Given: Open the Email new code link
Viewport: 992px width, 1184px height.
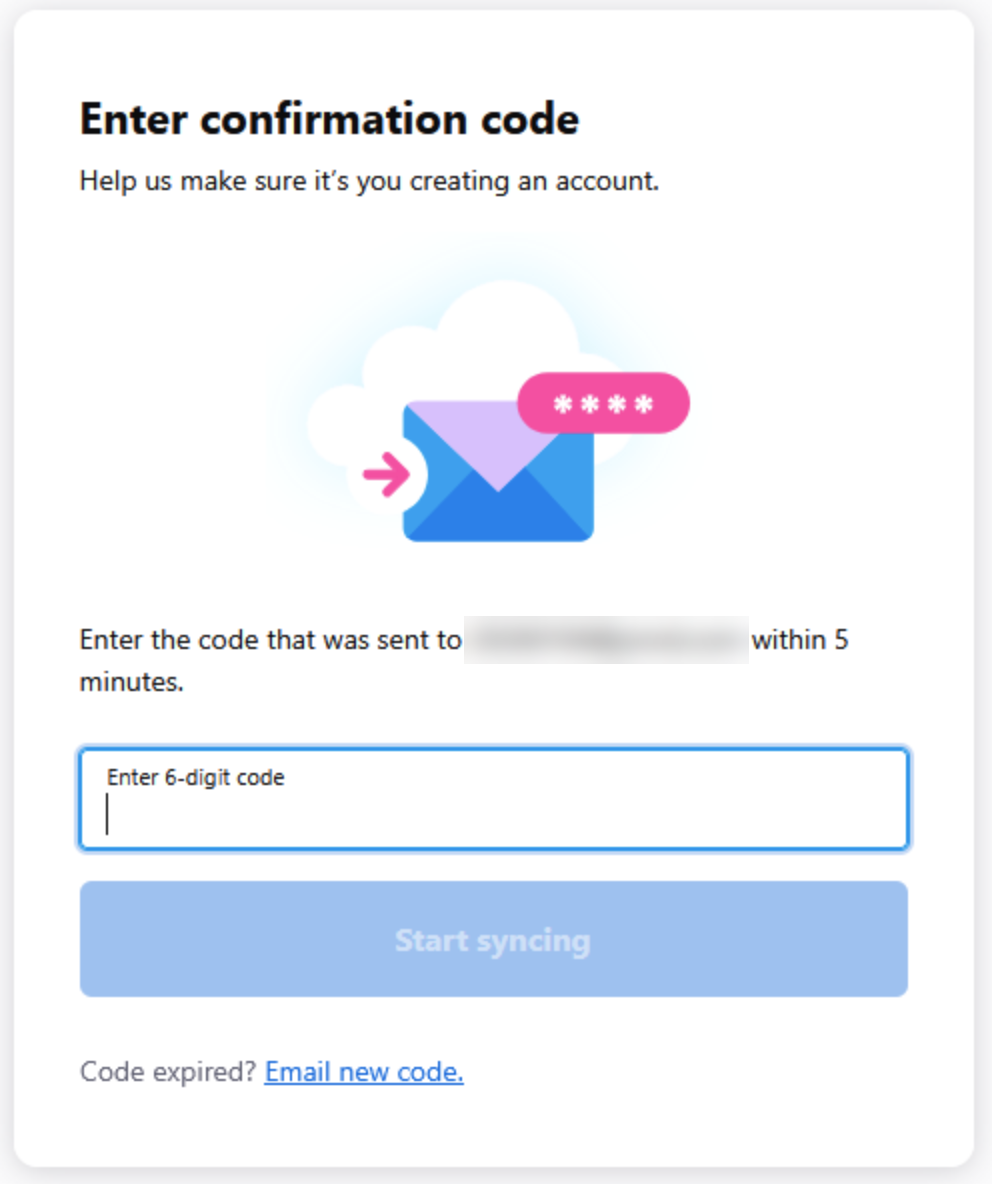Looking at the screenshot, I should (362, 1072).
